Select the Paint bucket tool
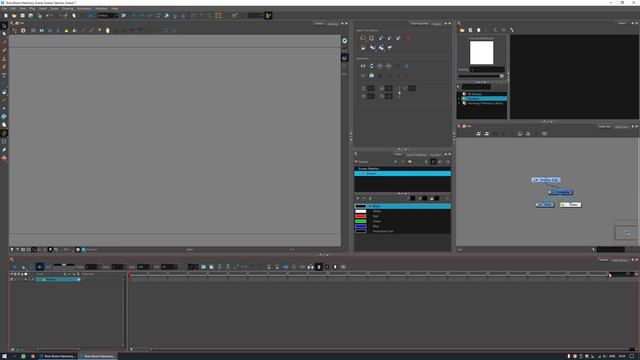The height and width of the screenshot is (360, 640). tap(4, 92)
